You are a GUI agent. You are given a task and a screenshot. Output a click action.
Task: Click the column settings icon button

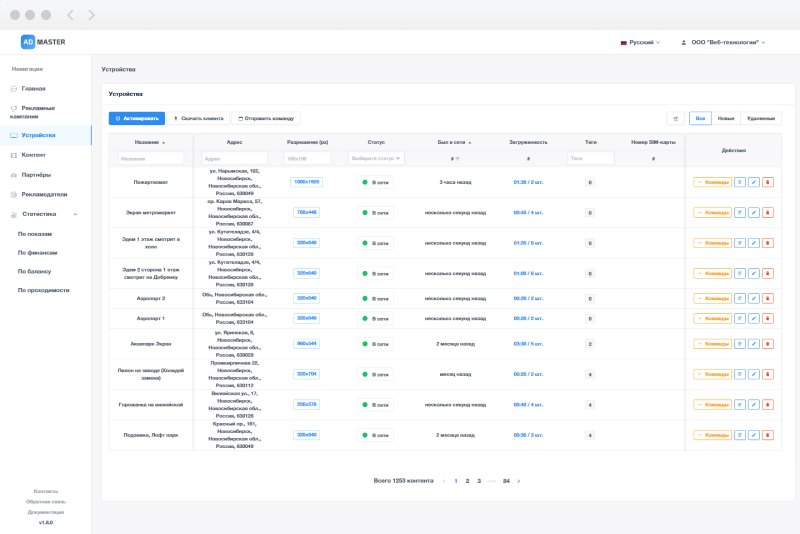click(x=676, y=118)
